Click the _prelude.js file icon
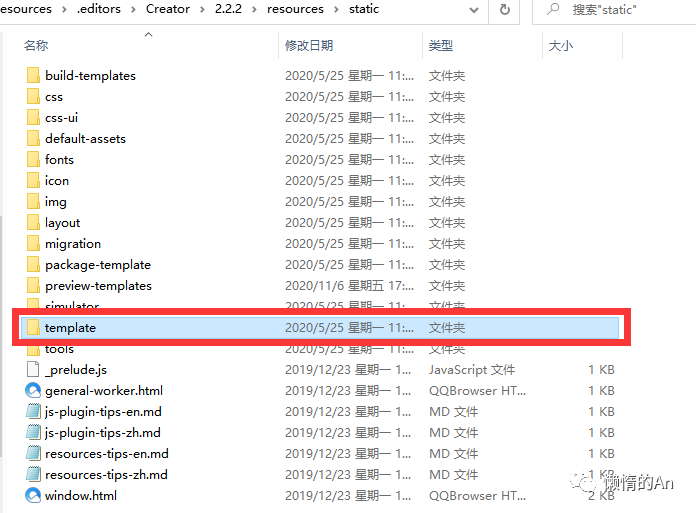Viewport: 696px width, 513px height. tap(33, 370)
